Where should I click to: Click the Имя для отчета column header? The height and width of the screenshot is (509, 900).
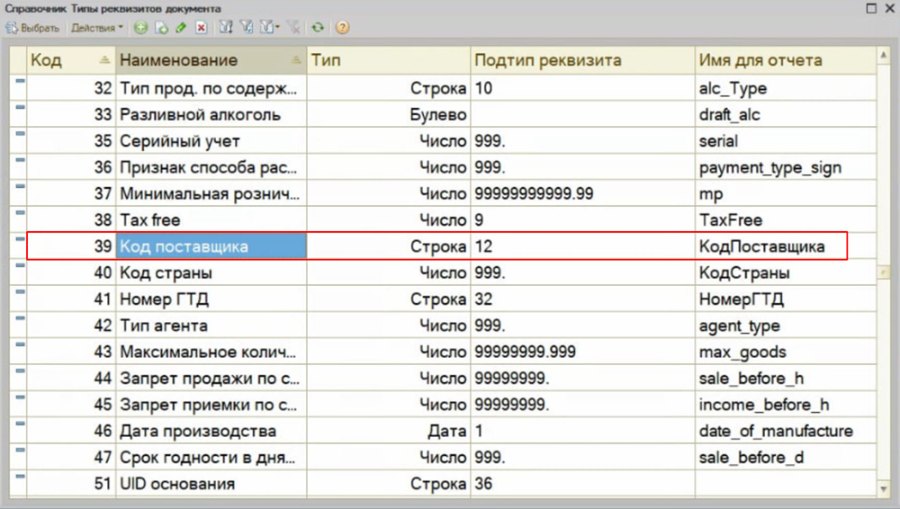(786, 60)
